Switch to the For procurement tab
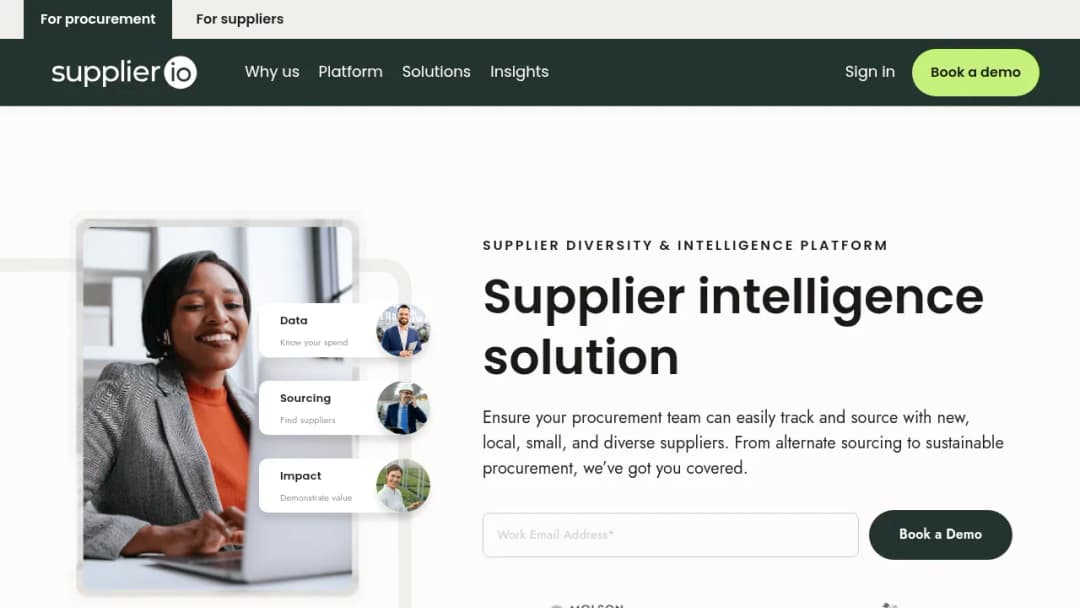This screenshot has width=1080, height=608. pyautogui.click(x=98, y=19)
